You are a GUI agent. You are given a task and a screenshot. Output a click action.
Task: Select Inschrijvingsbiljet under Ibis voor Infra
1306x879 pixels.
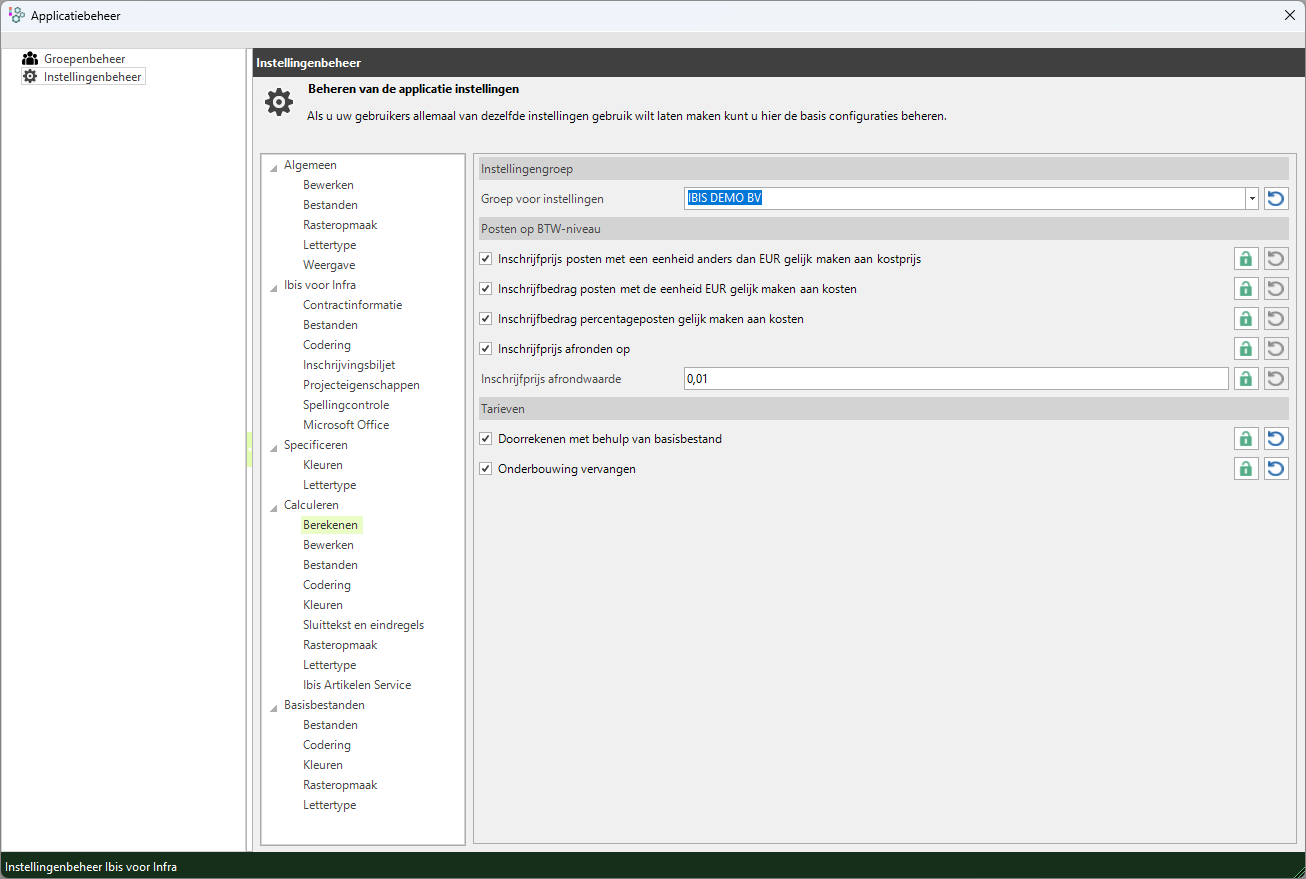[x=349, y=365]
